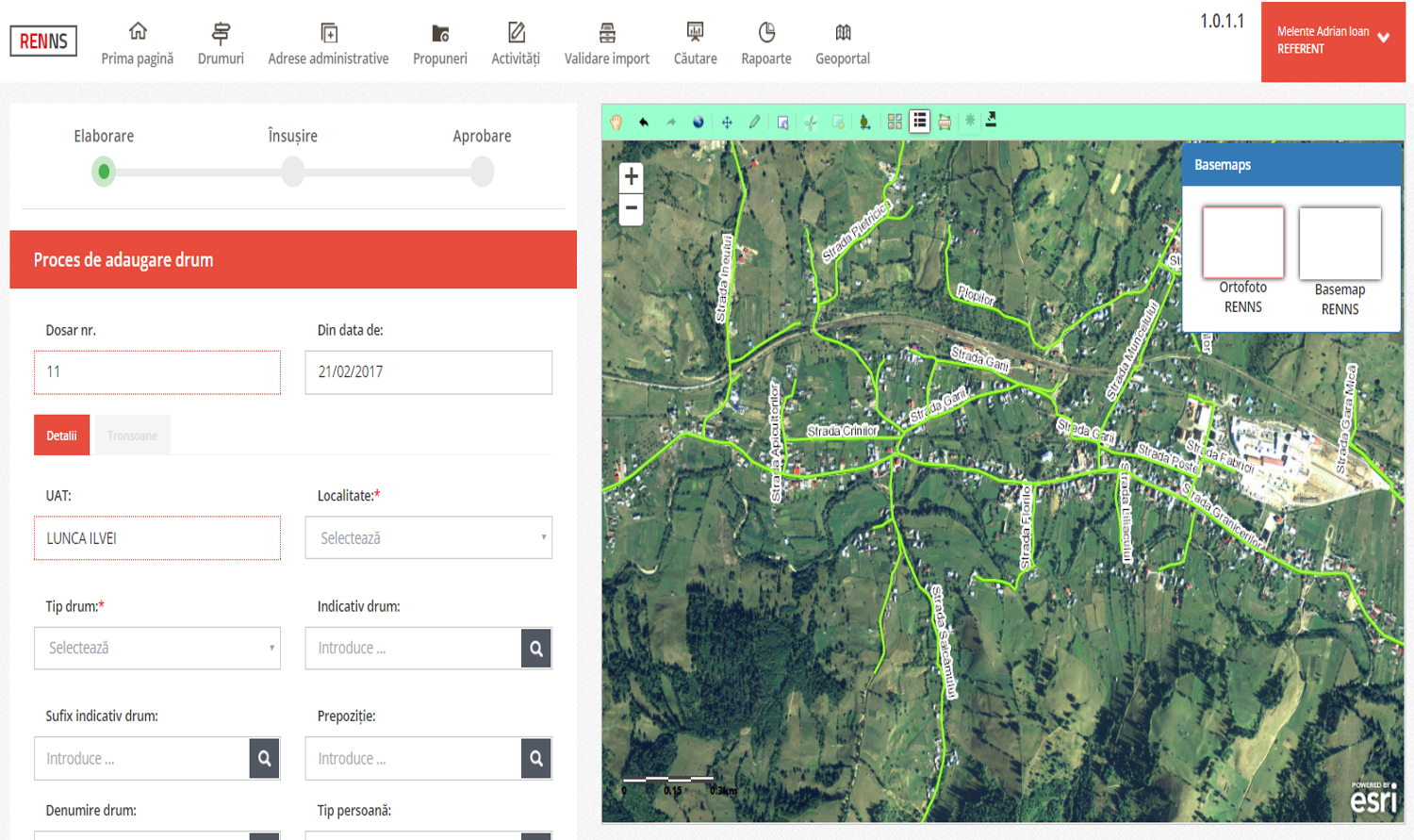Image resolution: width=1414 pixels, height=840 pixels.
Task: Click search button next to Indicativ drum
Action: point(535,649)
